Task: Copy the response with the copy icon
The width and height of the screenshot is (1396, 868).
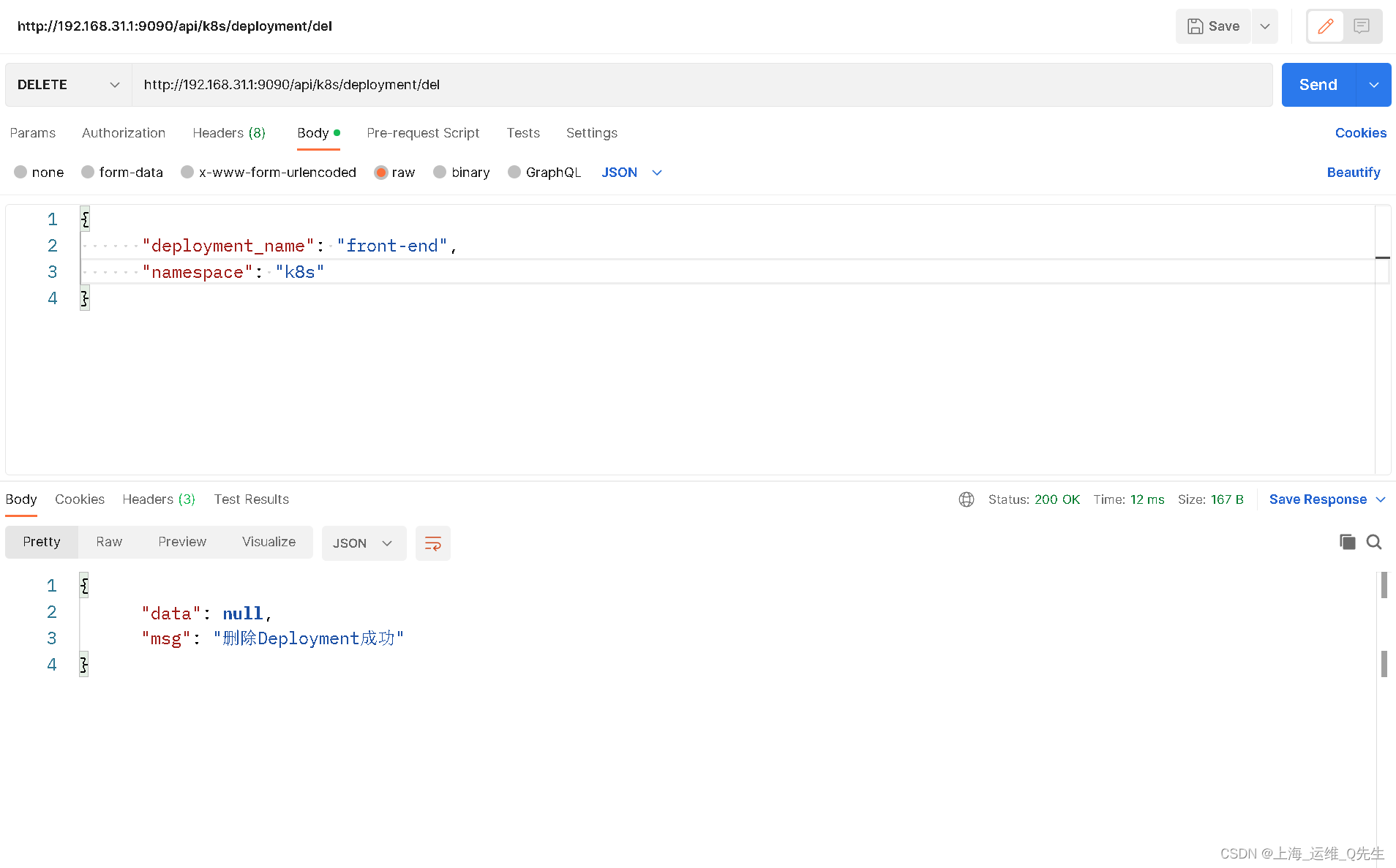Action: tap(1347, 542)
